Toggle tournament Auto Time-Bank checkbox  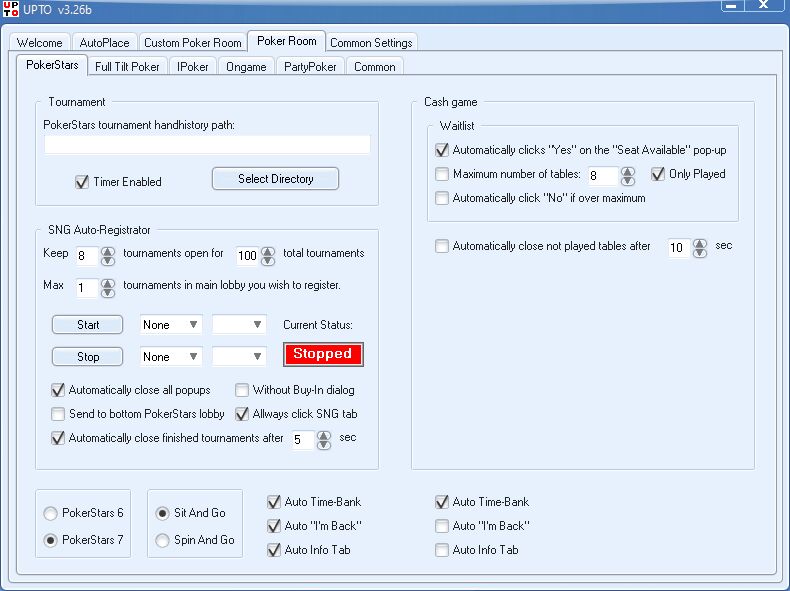(x=274, y=502)
